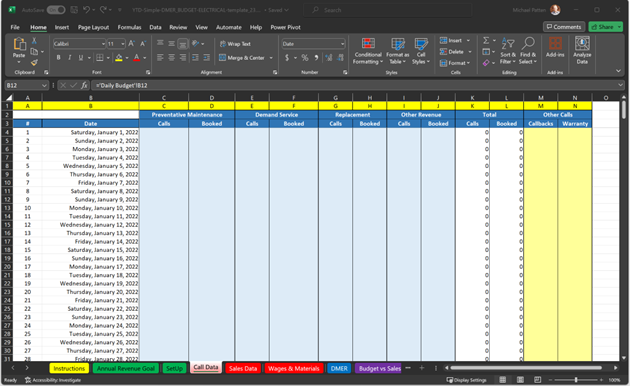
Task: Click the Search box in the title bar
Action: pyautogui.click(x=387, y=10)
